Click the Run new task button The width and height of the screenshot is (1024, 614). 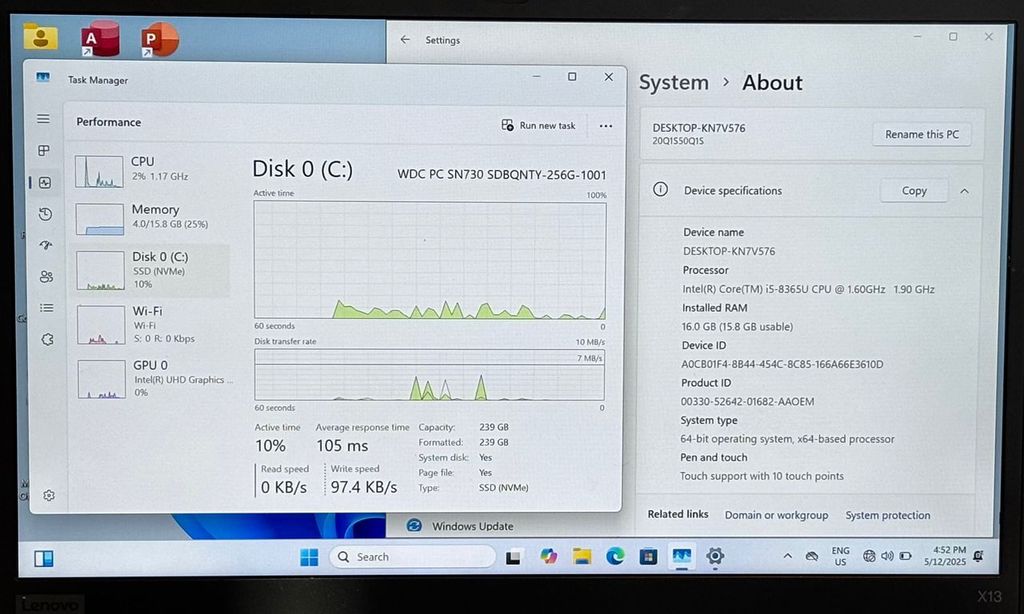point(539,126)
